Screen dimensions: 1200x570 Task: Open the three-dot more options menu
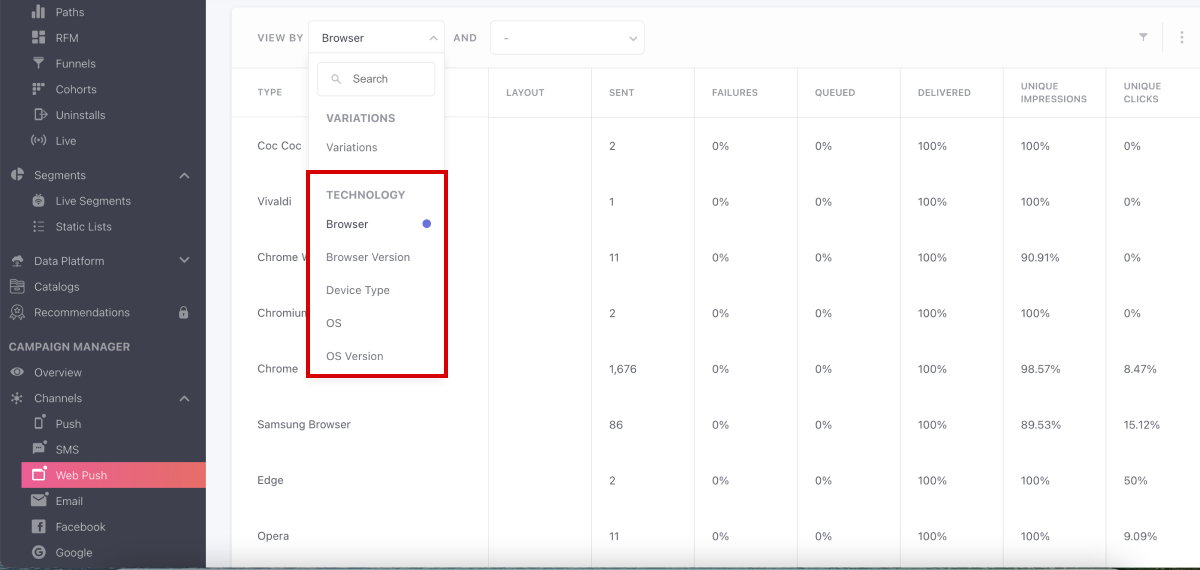point(1181,37)
